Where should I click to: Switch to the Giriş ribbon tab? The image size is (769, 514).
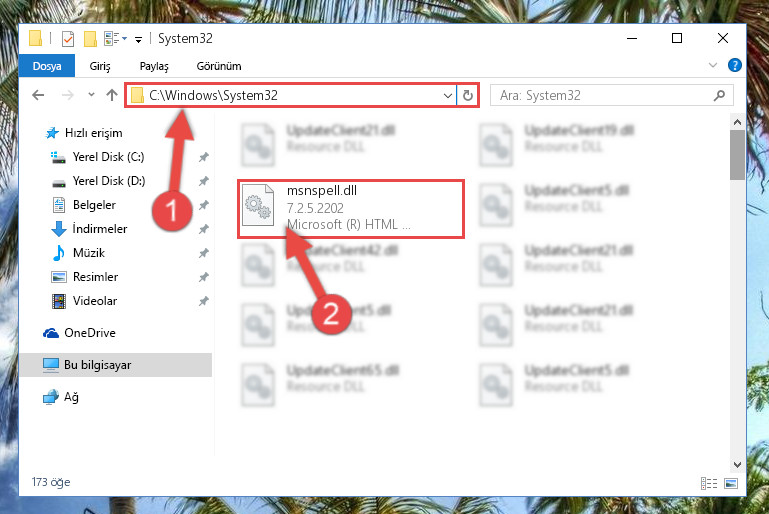coord(100,66)
